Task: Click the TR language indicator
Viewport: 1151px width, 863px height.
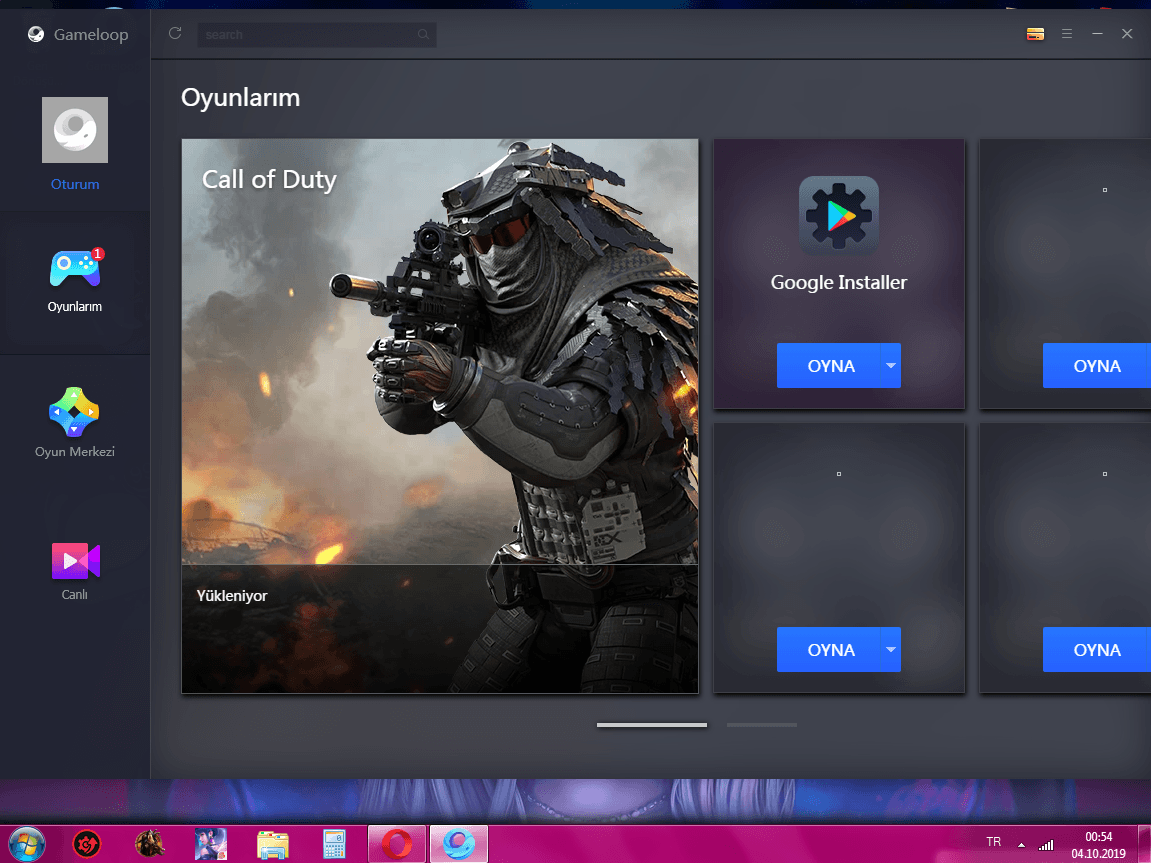Action: (x=993, y=842)
